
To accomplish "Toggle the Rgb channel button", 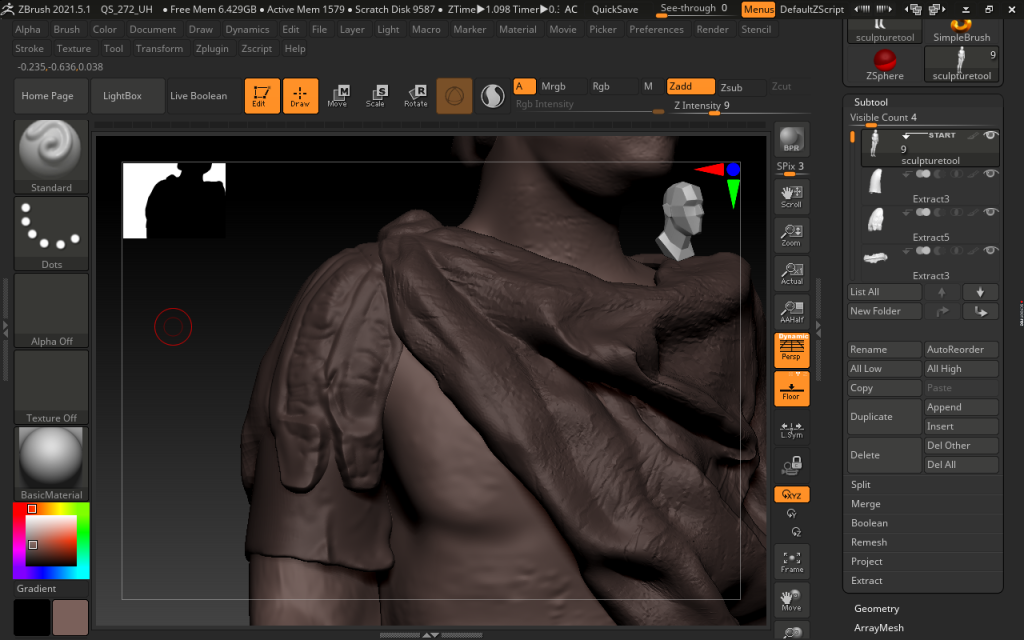I will (x=613, y=86).
